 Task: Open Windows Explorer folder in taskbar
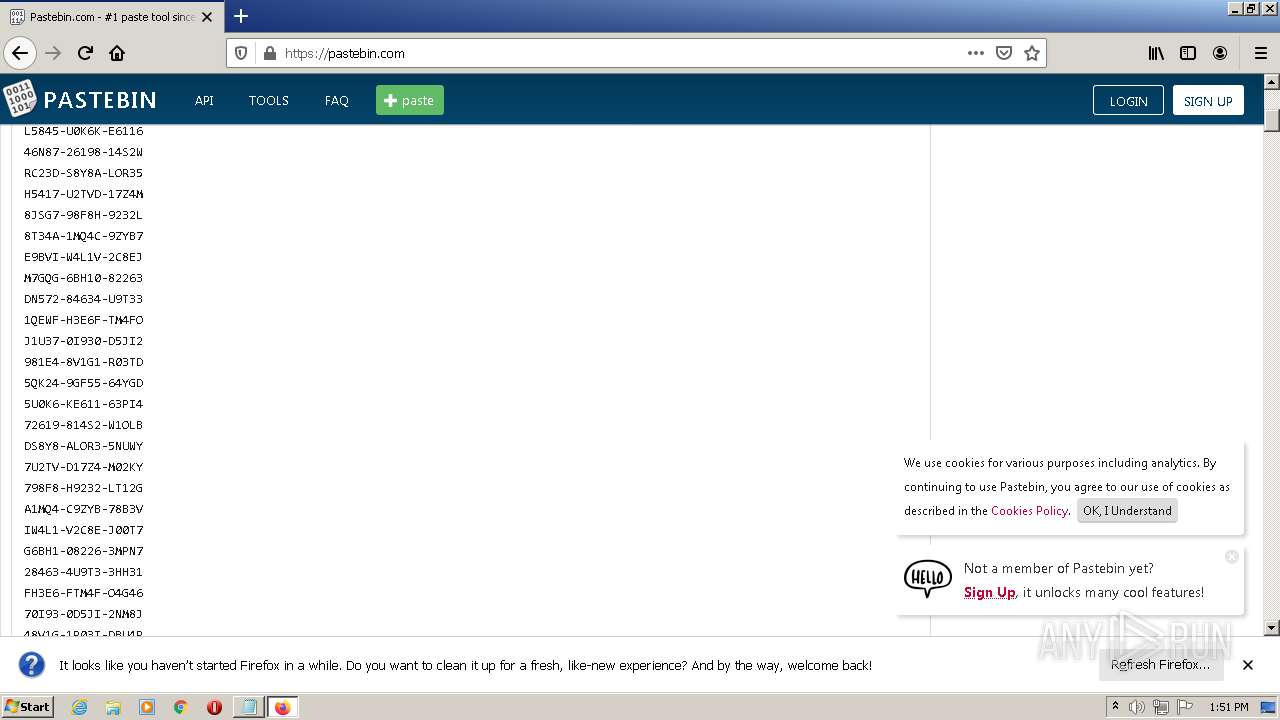pos(113,707)
